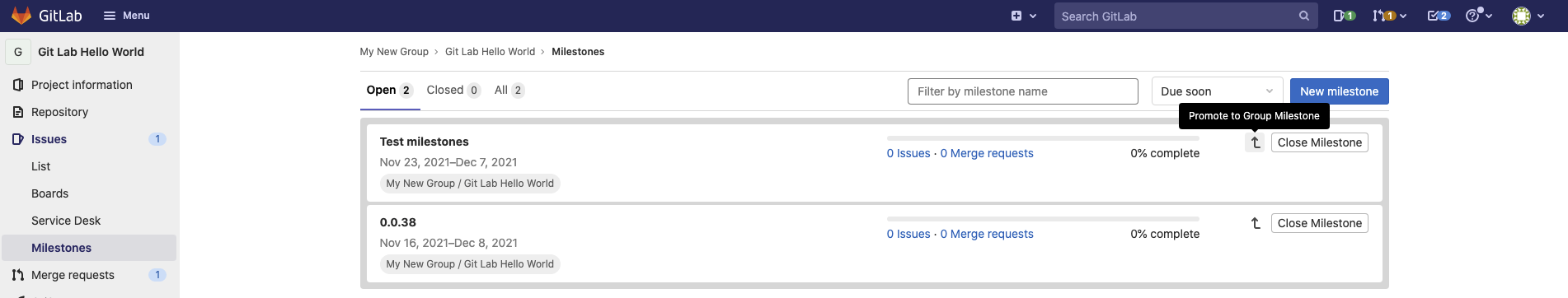Switch to the Closed milestones tab
Image resolution: width=1568 pixels, height=298 pixels.
tap(453, 91)
